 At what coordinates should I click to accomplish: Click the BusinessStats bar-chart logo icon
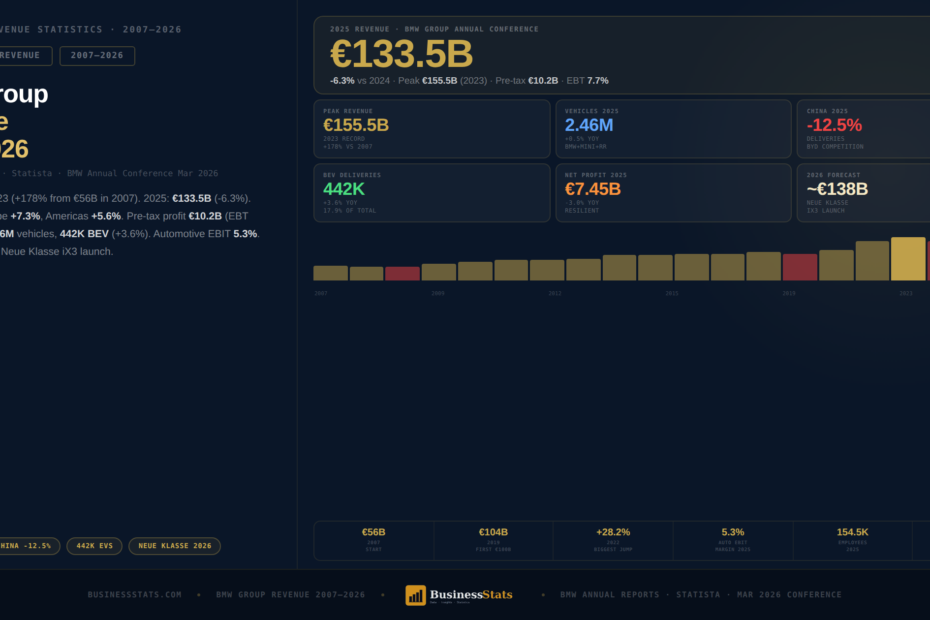[415, 594]
